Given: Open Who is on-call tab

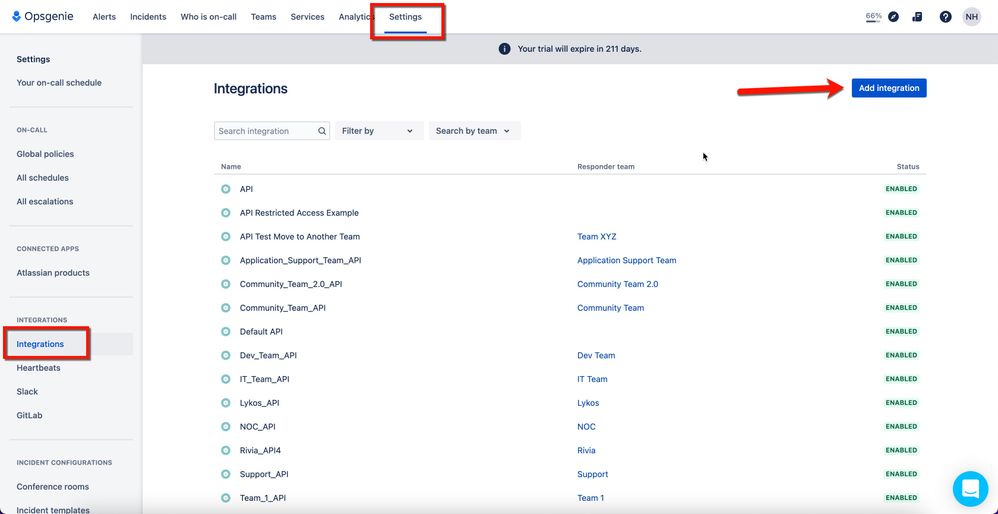Looking at the screenshot, I should click(209, 17).
